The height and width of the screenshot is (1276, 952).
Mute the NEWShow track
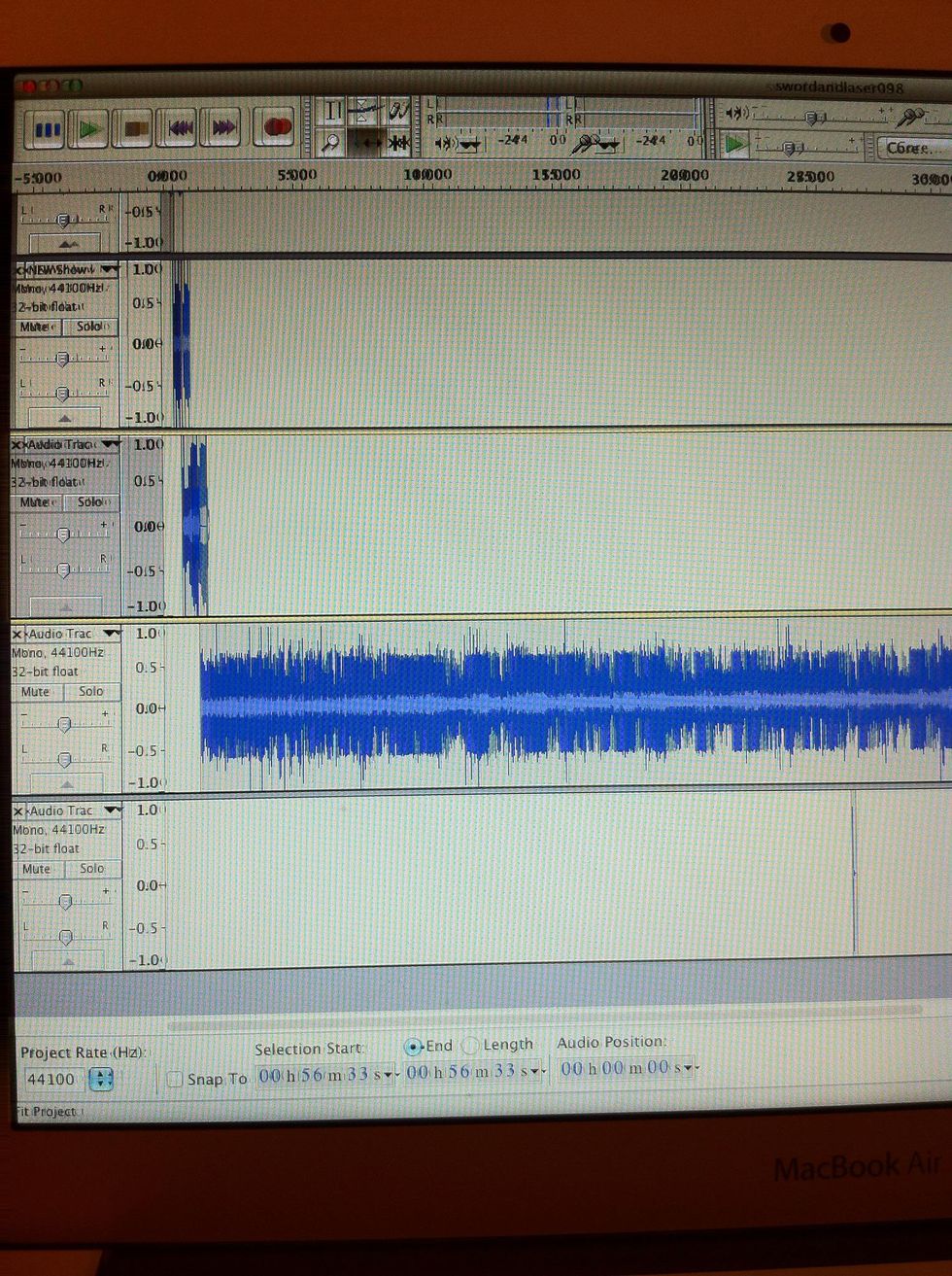pyautogui.click(x=36, y=328)
